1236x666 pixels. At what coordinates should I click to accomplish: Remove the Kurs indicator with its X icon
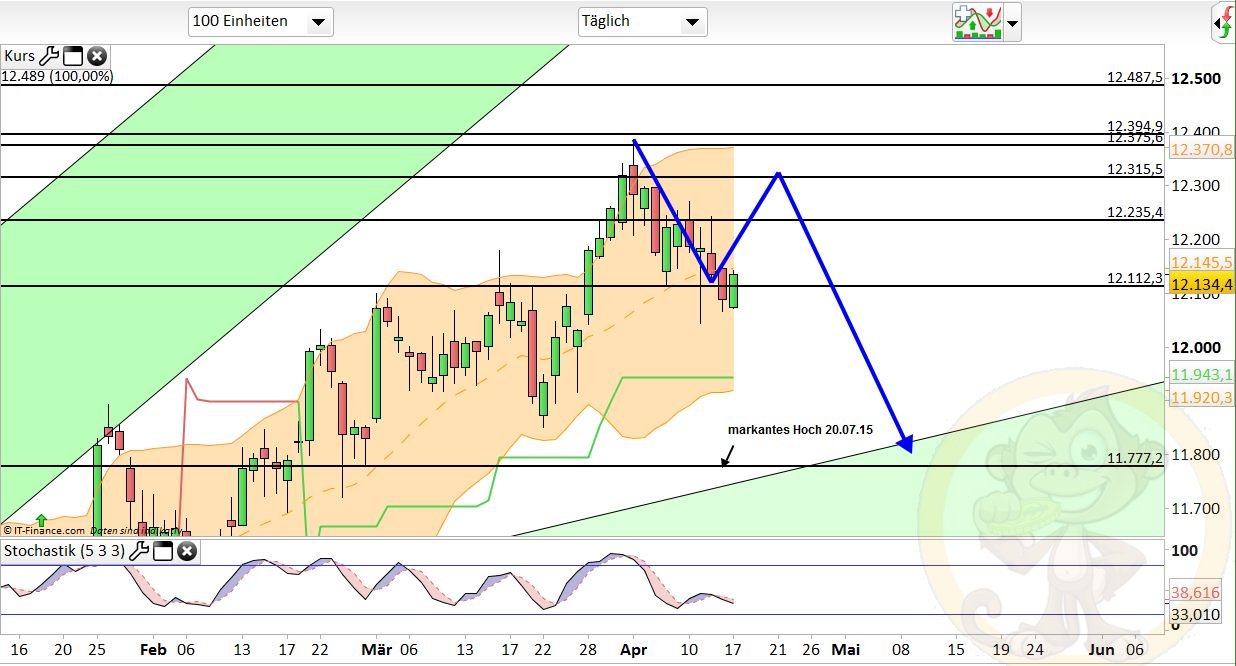pyautogui.click(x=95, y=56)
